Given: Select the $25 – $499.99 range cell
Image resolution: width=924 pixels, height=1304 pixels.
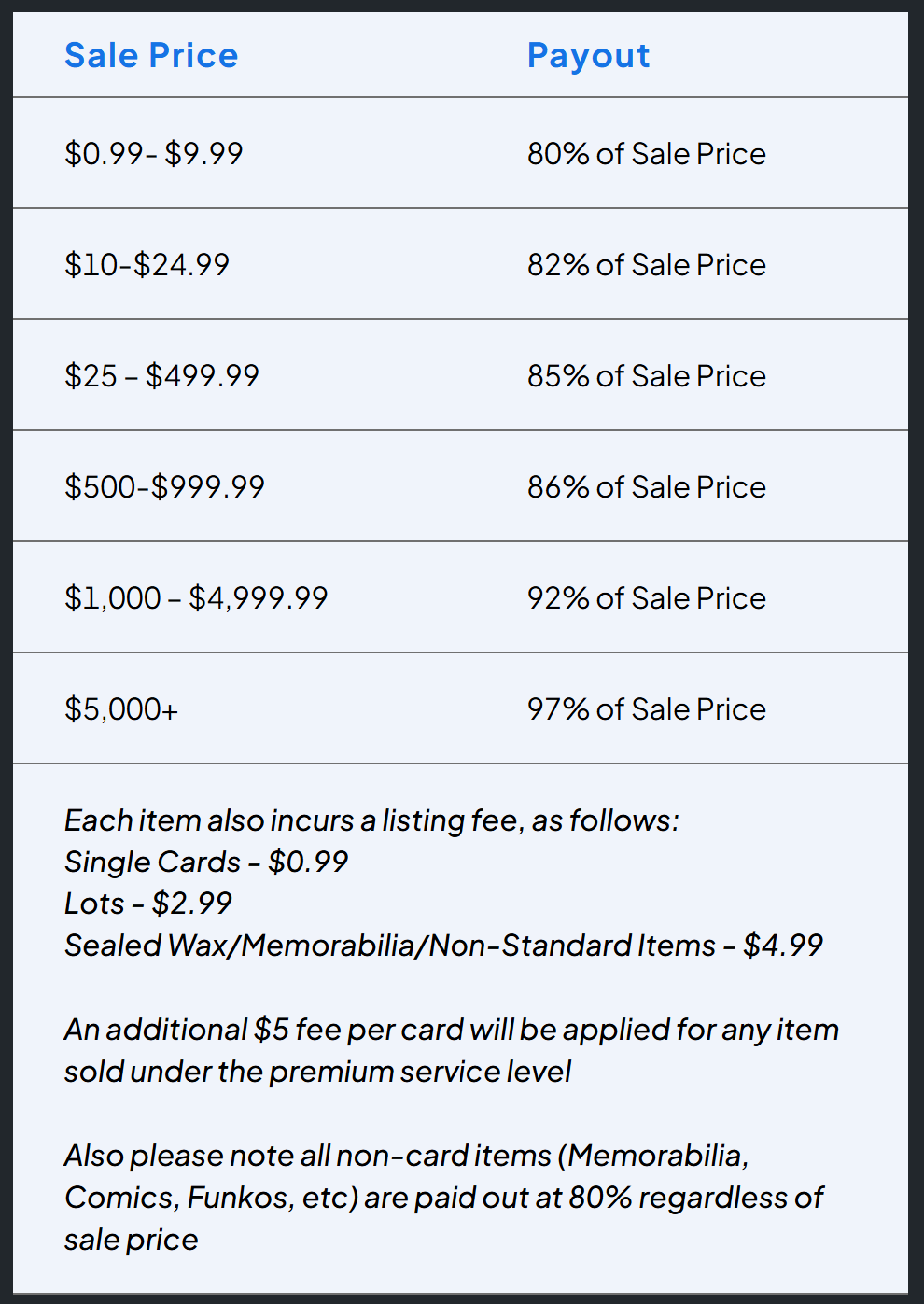Looking at the screenshot, I should [x=161, y=375].
